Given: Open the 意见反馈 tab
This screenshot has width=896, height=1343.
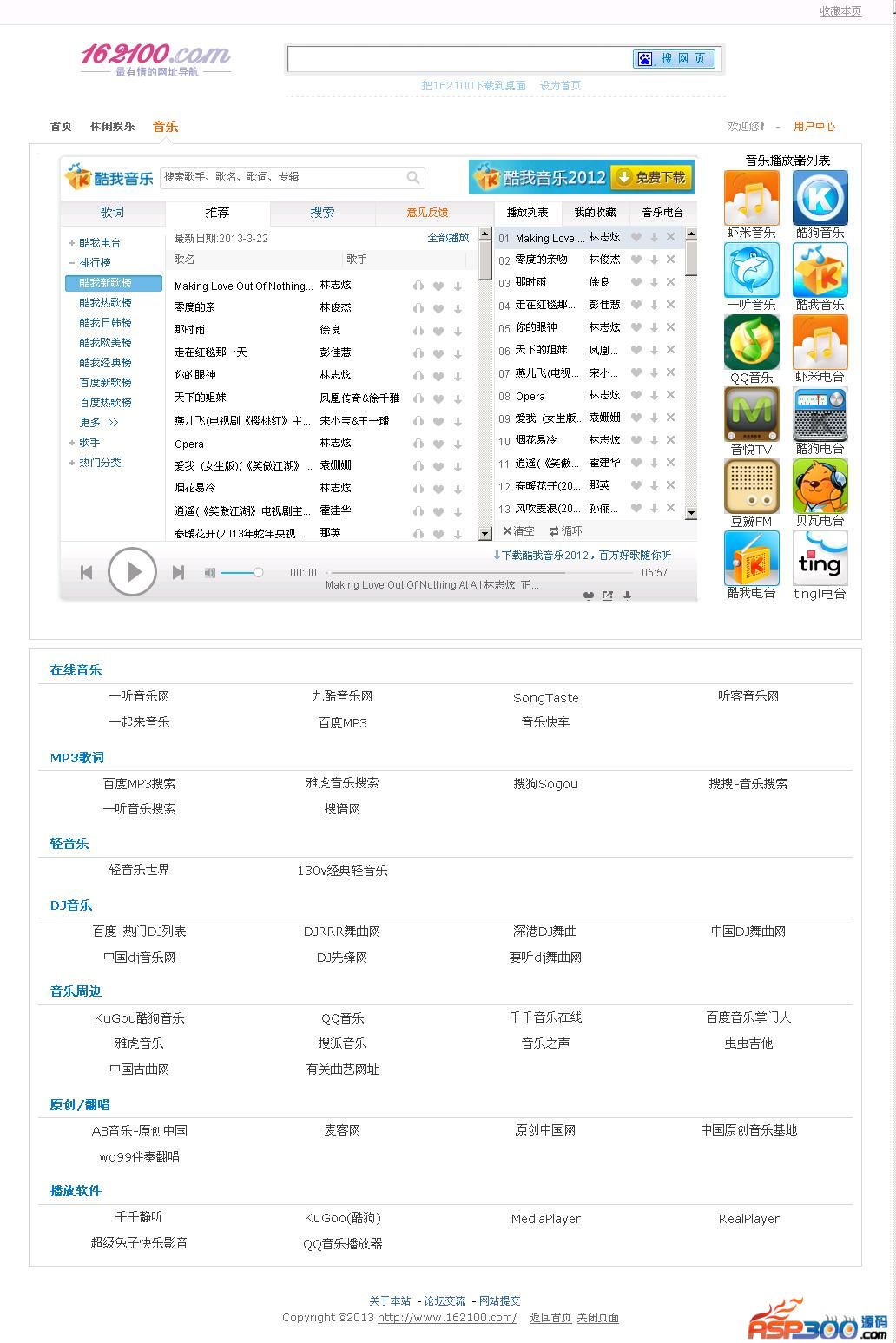Looking at the screenshot, I should pyautogui.click(x=428, y=212).
